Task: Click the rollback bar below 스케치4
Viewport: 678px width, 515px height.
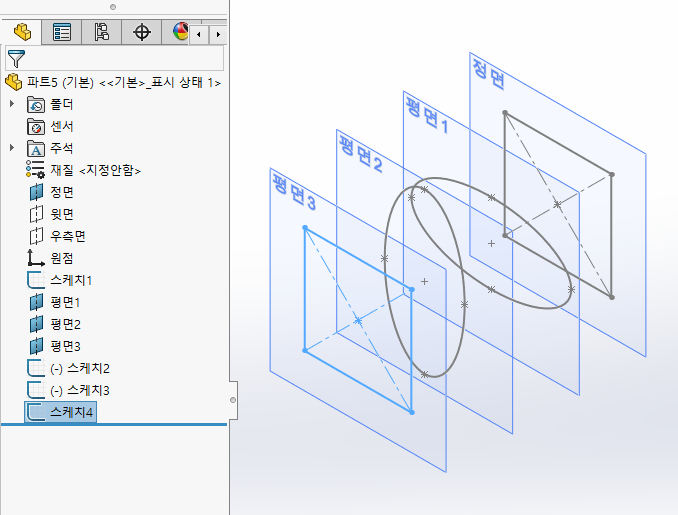Action: pyautogui.click(x=114, y=425)
